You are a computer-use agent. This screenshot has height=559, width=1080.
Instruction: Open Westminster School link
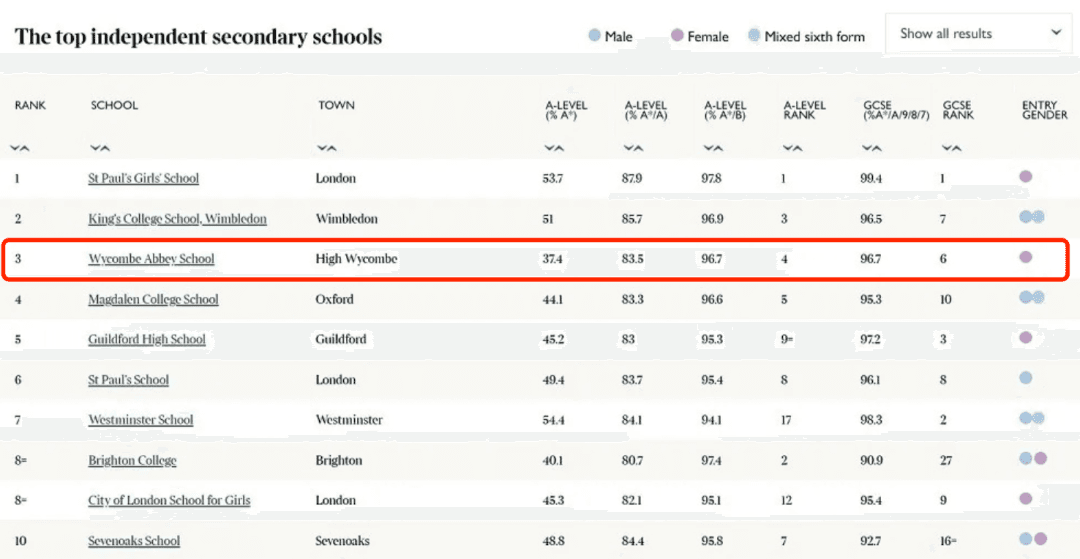(x=141, y=420)
